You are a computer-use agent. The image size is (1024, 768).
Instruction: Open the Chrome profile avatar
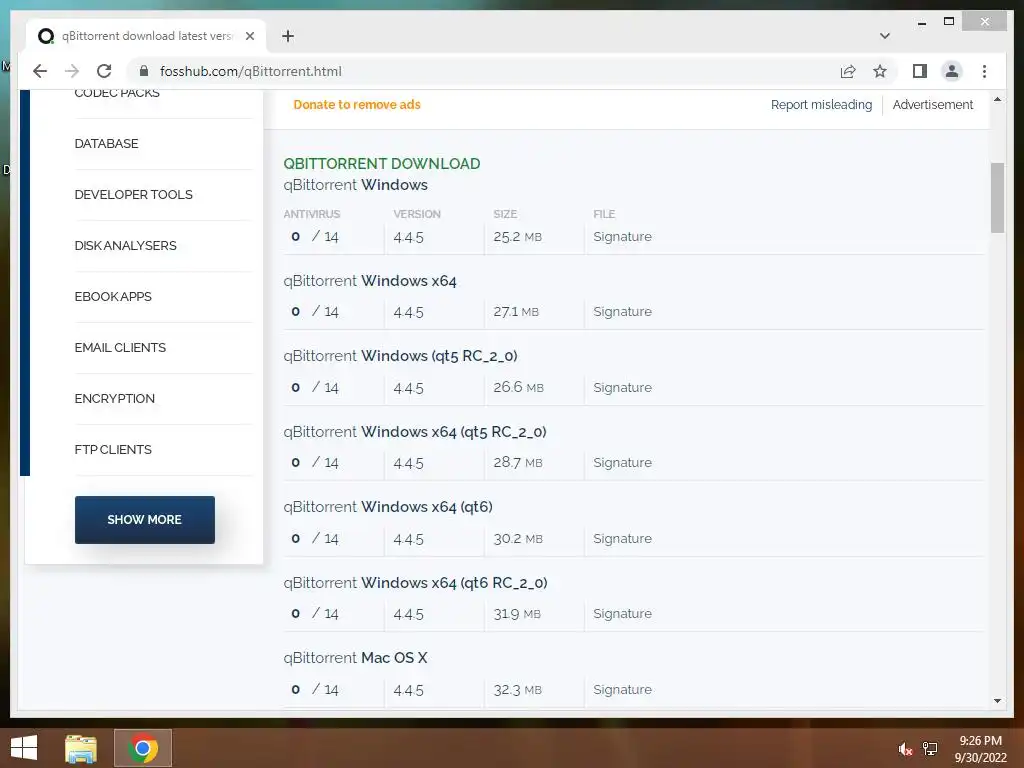coord(952,71)
